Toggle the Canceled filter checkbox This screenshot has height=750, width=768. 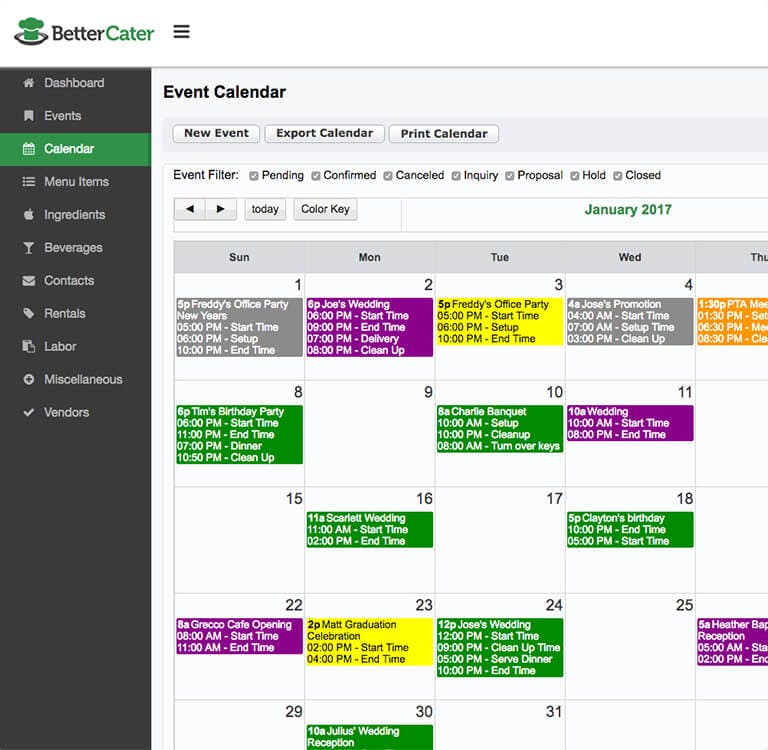tap(388, 176)
